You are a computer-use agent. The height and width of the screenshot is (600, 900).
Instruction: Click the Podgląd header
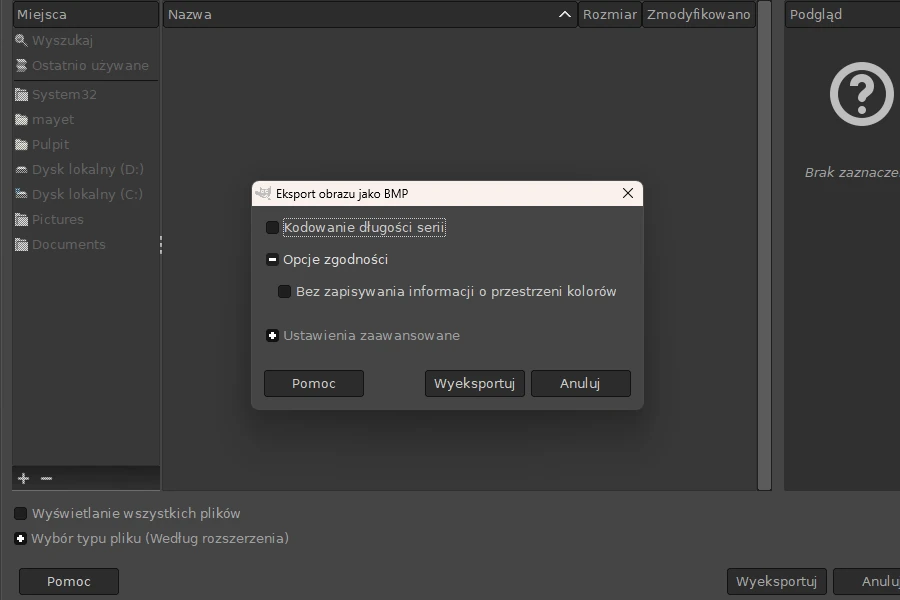pos(842,14)
